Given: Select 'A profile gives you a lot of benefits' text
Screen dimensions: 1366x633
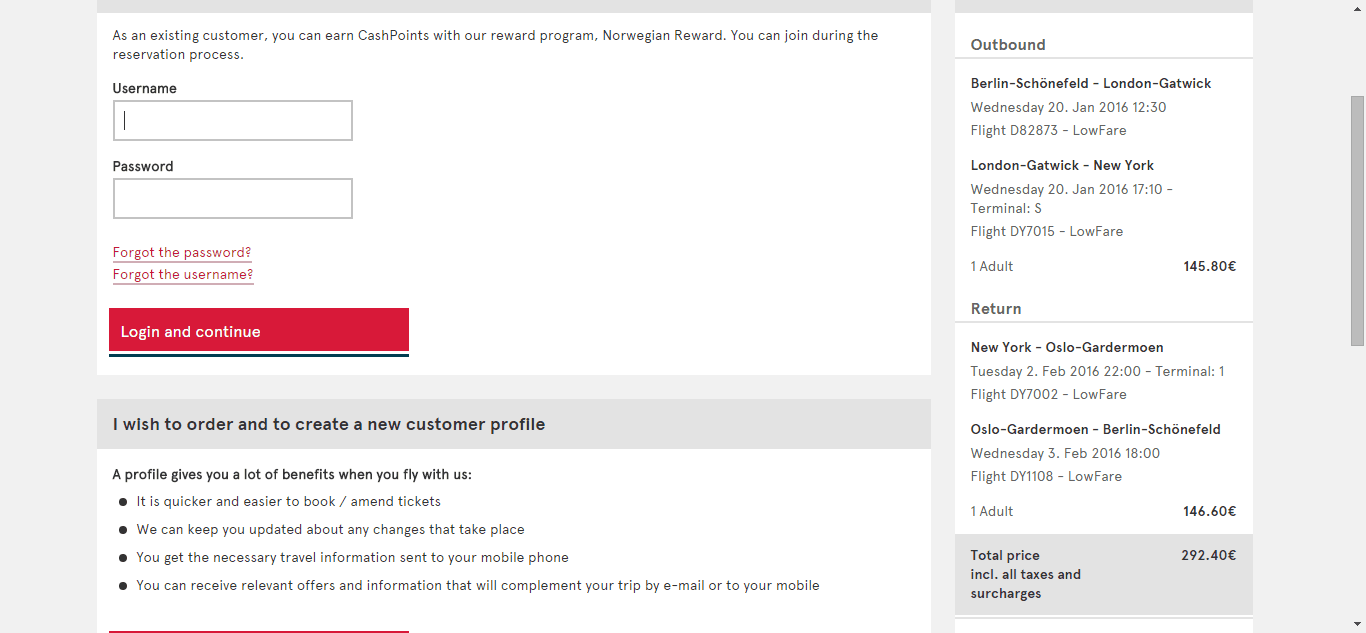Looking at the screenshot, I should point(292,475).
